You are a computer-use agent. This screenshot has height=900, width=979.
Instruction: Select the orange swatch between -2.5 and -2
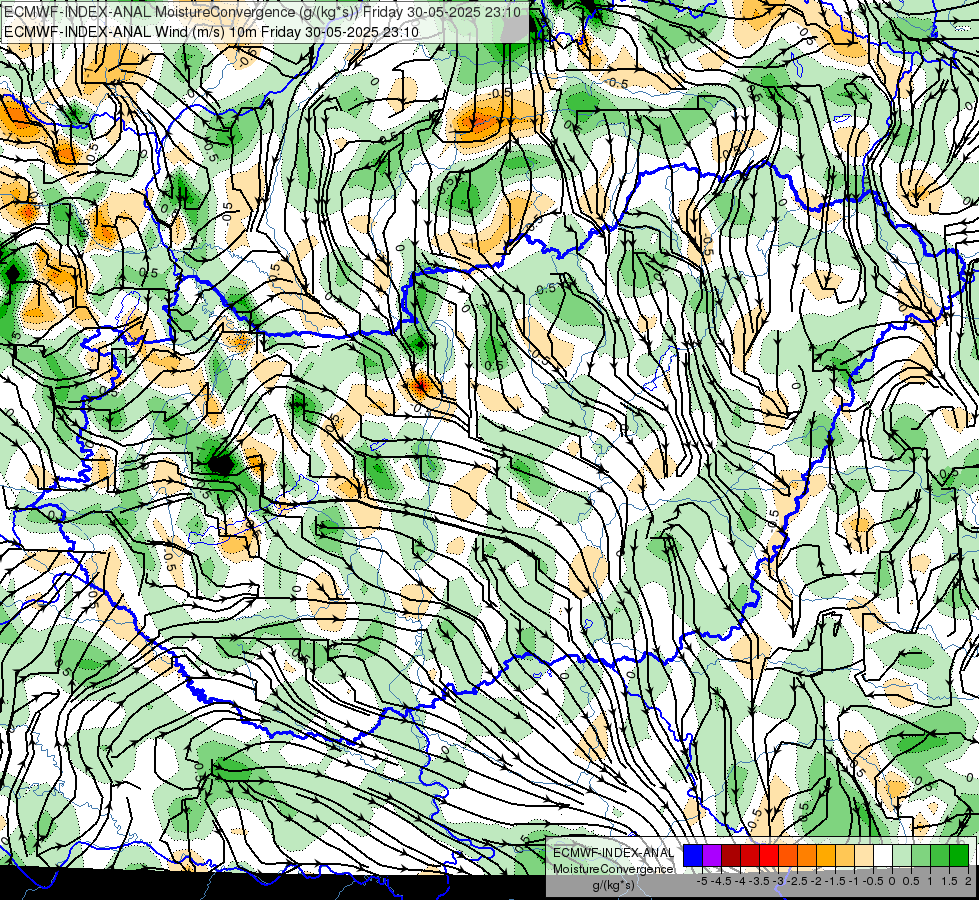tap(807, 855)
